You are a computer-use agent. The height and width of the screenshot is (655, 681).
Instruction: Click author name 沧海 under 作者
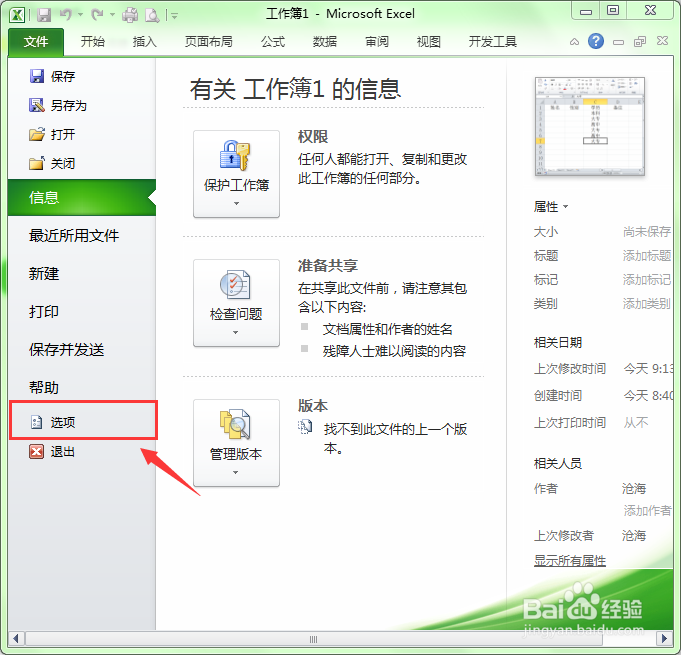[634, 488]
